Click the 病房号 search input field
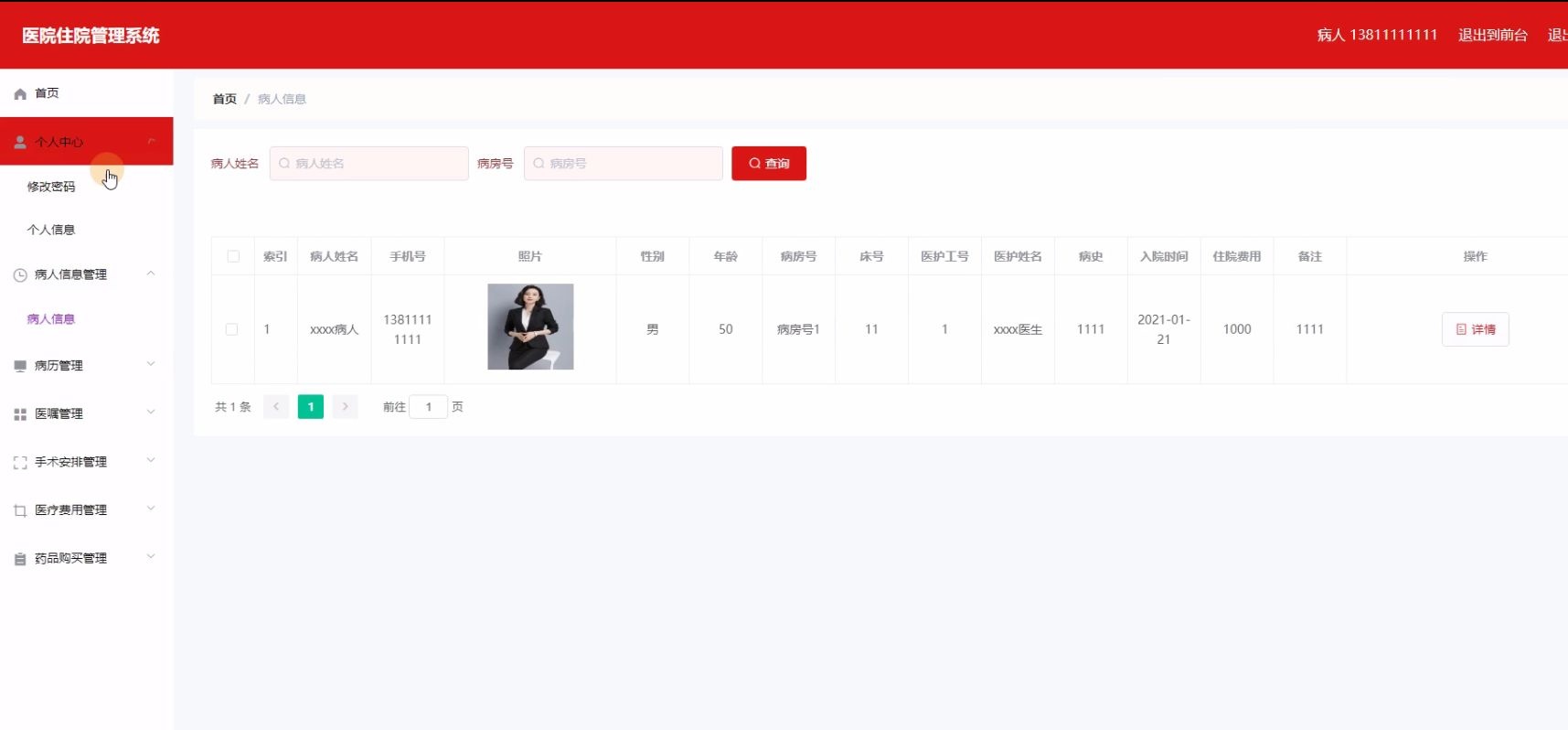 pyautogui.click(x=624, y=164)
